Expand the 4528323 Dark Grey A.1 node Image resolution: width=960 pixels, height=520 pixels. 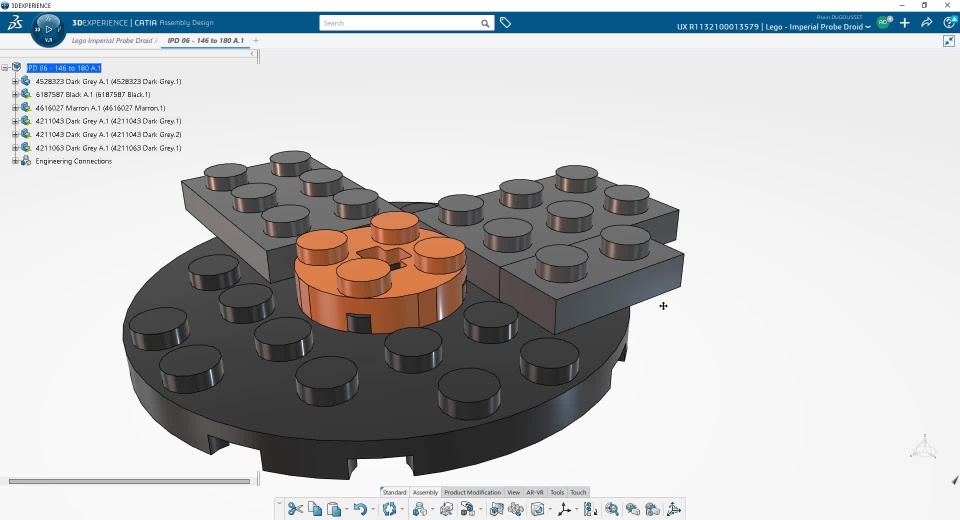point(15,81)
